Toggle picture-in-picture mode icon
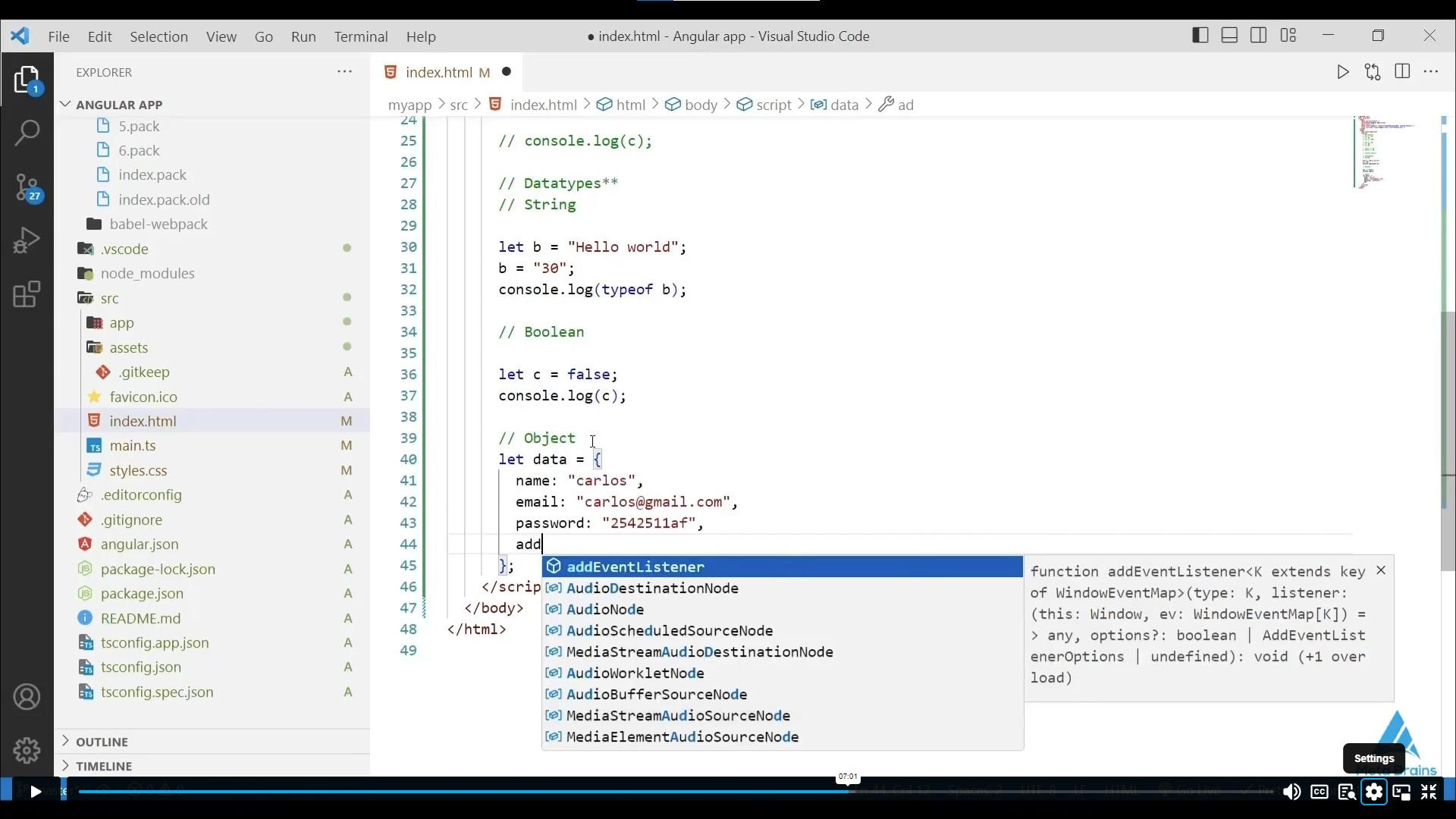This screenshot has height=819, width=1456. click(x=1401, y=792)
